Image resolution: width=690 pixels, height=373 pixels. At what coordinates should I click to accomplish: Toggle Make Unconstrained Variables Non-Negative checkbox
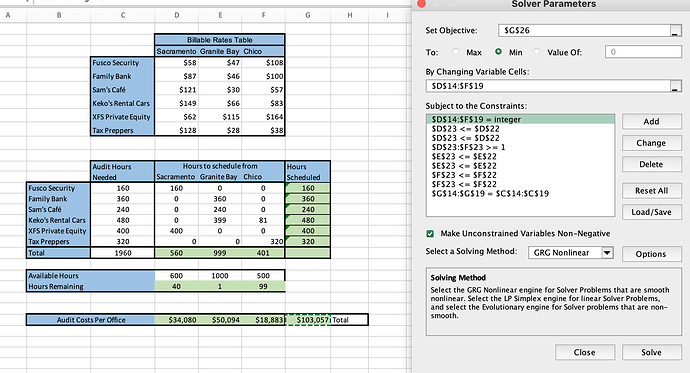[x=430, y=234]
